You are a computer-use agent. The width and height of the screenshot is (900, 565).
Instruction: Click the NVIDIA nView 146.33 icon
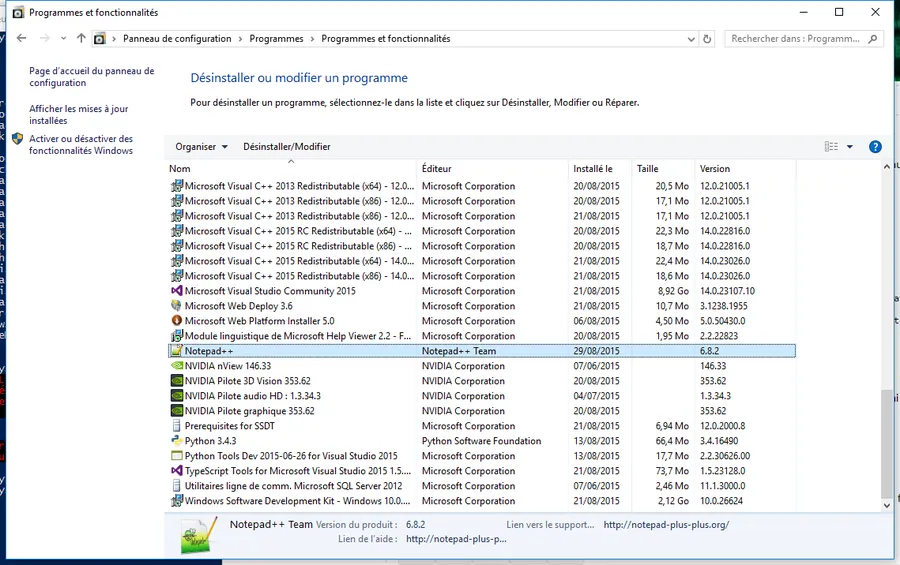(177, 366)
